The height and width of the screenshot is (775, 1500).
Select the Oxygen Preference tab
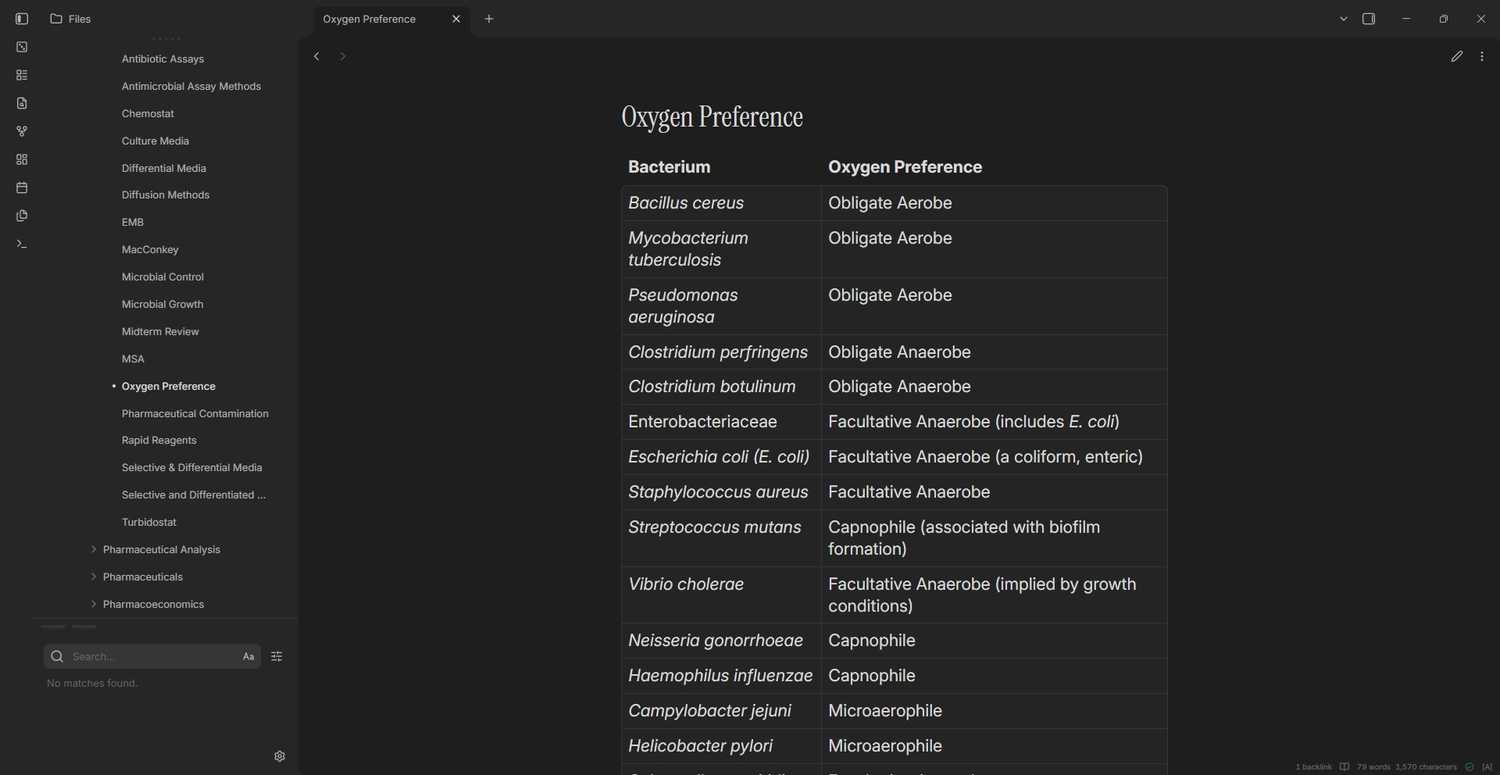click(380, 19)
